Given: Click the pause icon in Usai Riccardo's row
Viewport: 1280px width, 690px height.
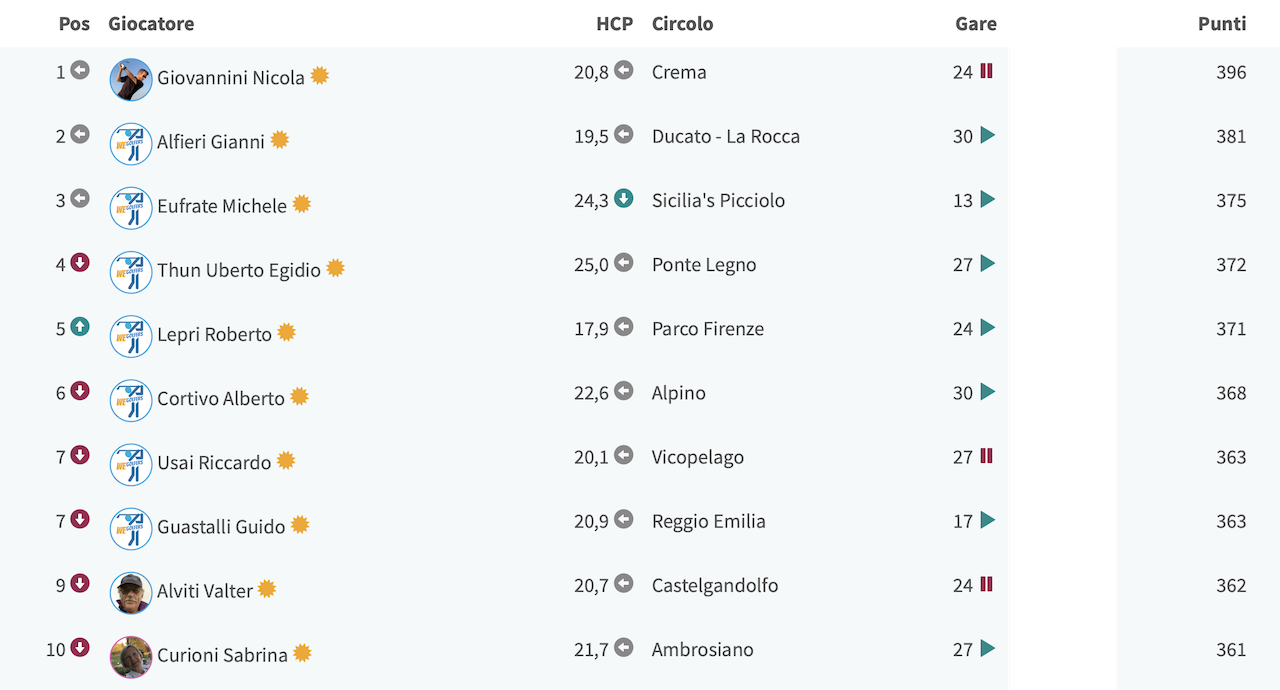Looking at the screenshot, I should 987,456.
